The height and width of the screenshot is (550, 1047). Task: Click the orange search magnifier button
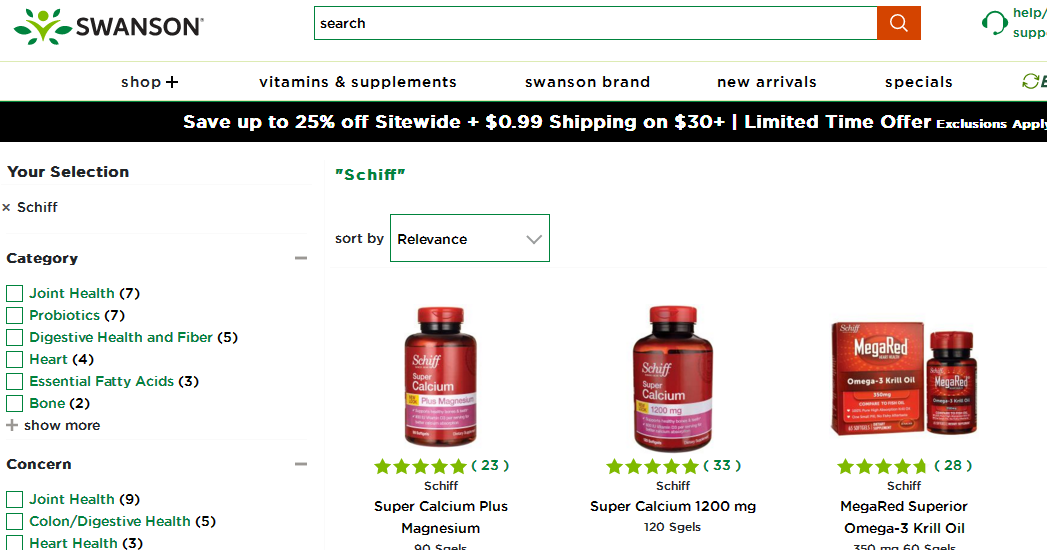[x=898, y=23]
